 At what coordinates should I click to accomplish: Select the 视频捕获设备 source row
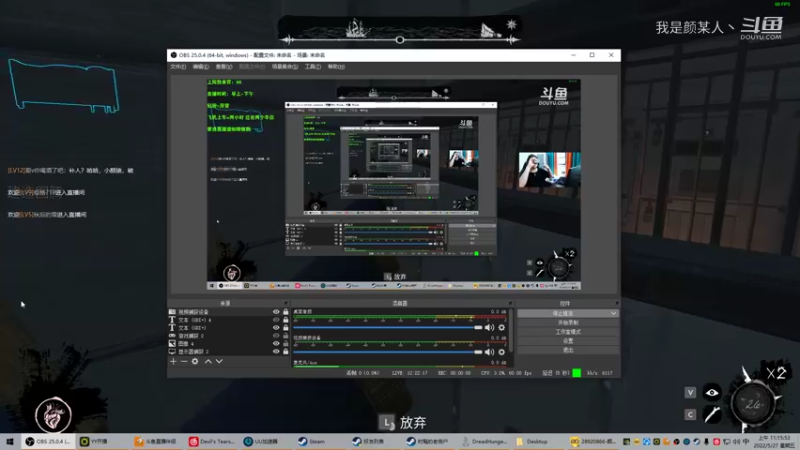click(x=228, y=312)
